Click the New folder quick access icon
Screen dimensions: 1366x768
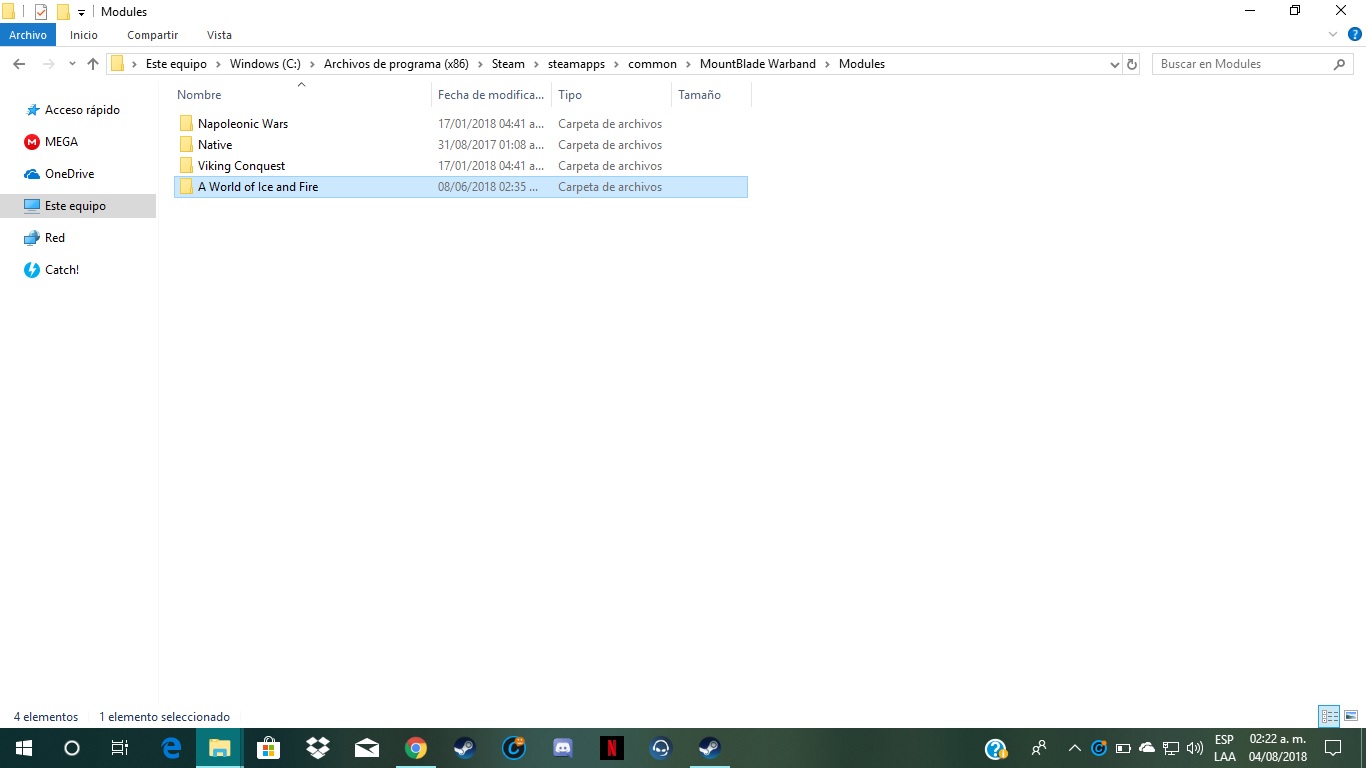tap(63, 12)
